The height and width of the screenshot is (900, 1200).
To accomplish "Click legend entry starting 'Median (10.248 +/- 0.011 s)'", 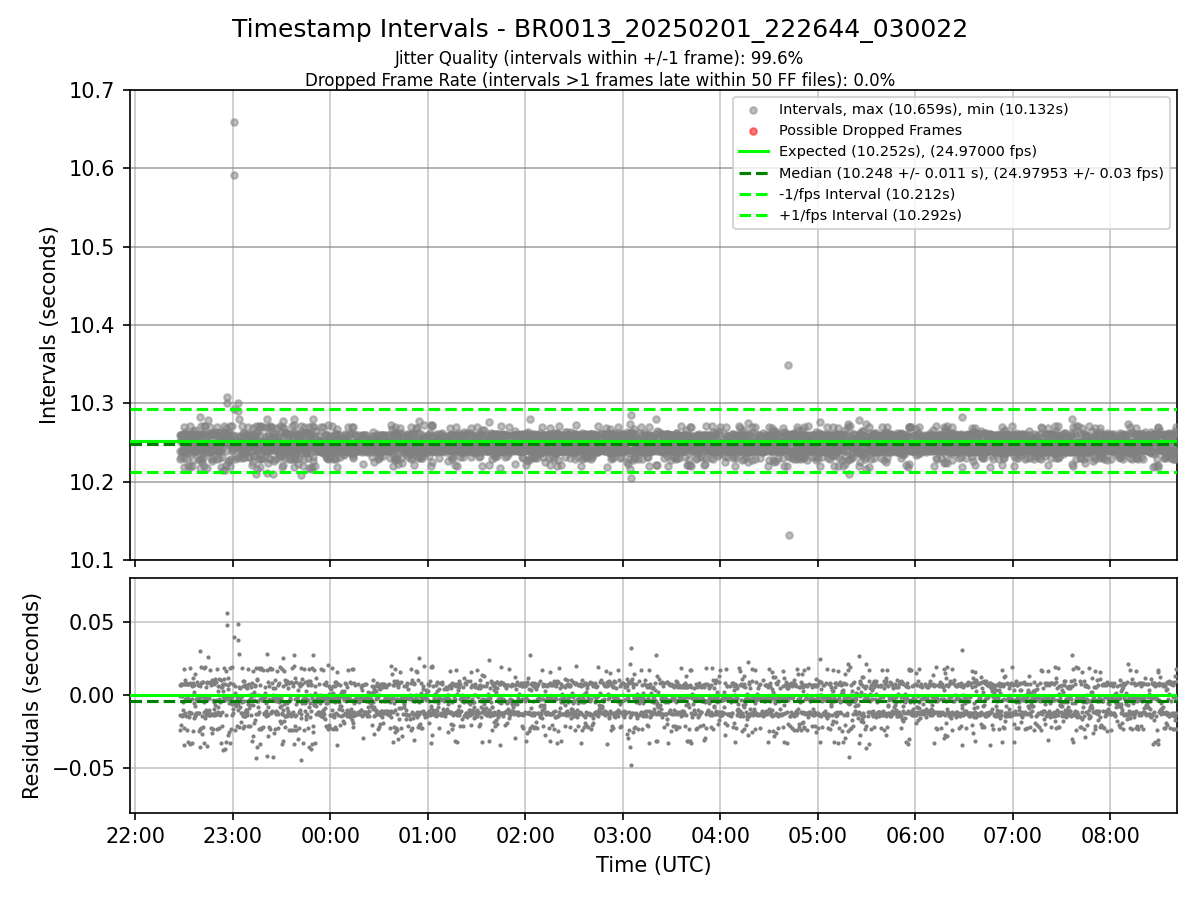I will [971, 172].
